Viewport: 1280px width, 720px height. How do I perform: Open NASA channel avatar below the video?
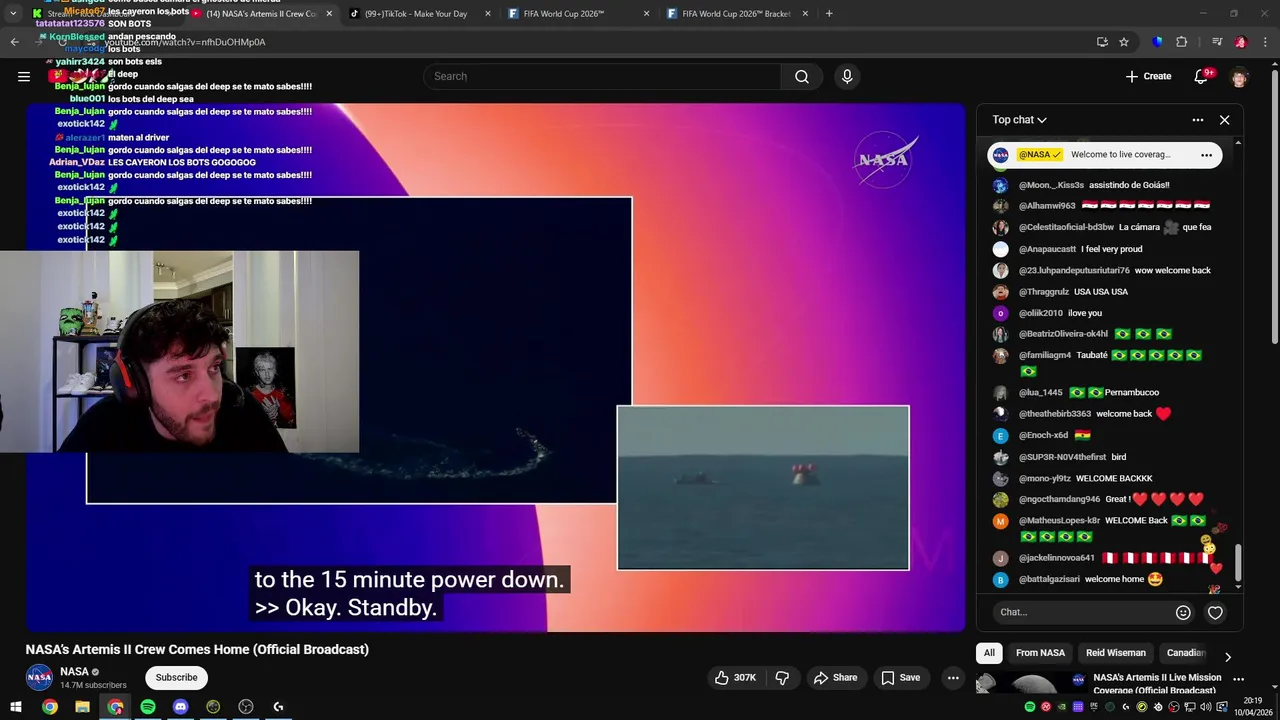point(39,678)
